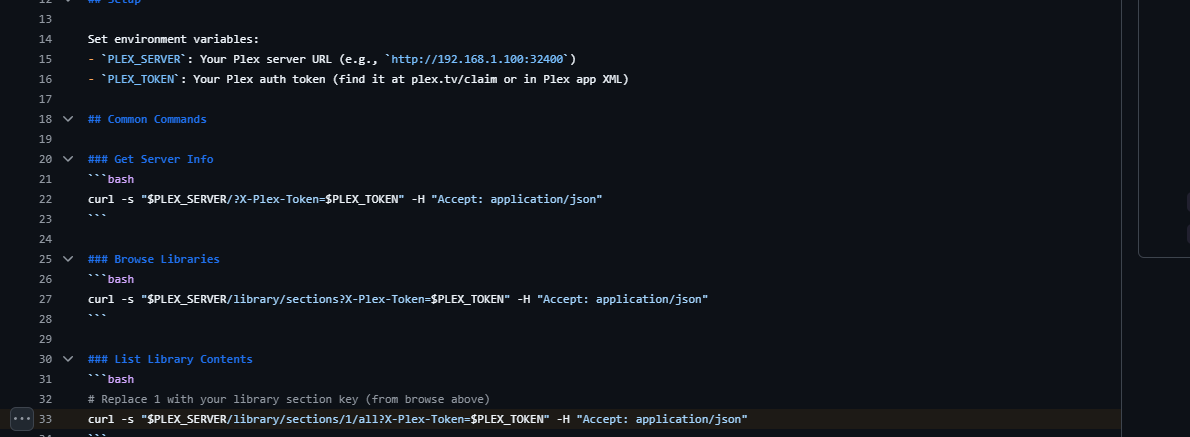Click the '# Replace 1 with your library section key' comment
The width and height of the screenshot is (1190, 437).
[x=289, y=399]
